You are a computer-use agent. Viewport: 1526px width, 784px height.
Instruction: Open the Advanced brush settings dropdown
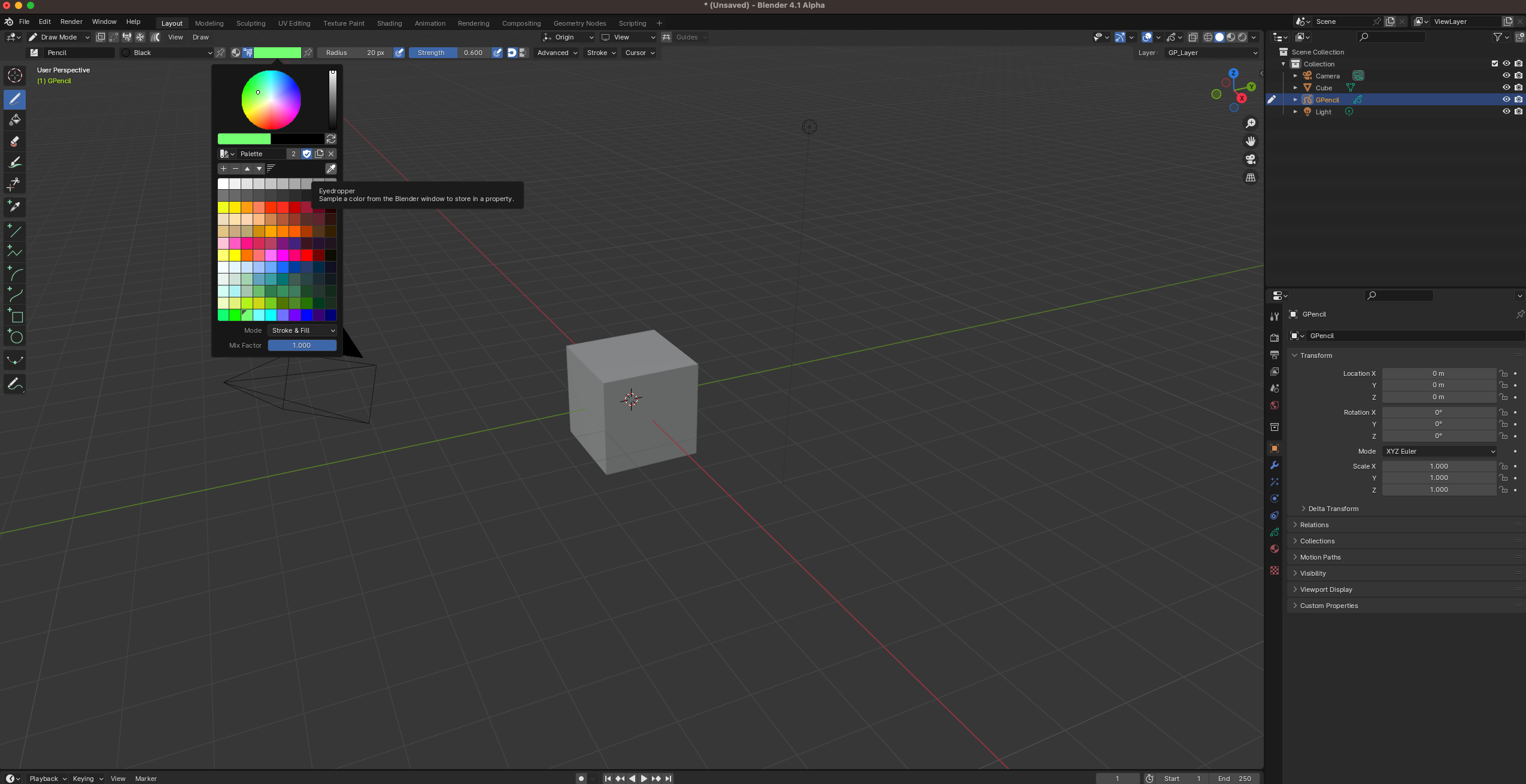(557, 53)
